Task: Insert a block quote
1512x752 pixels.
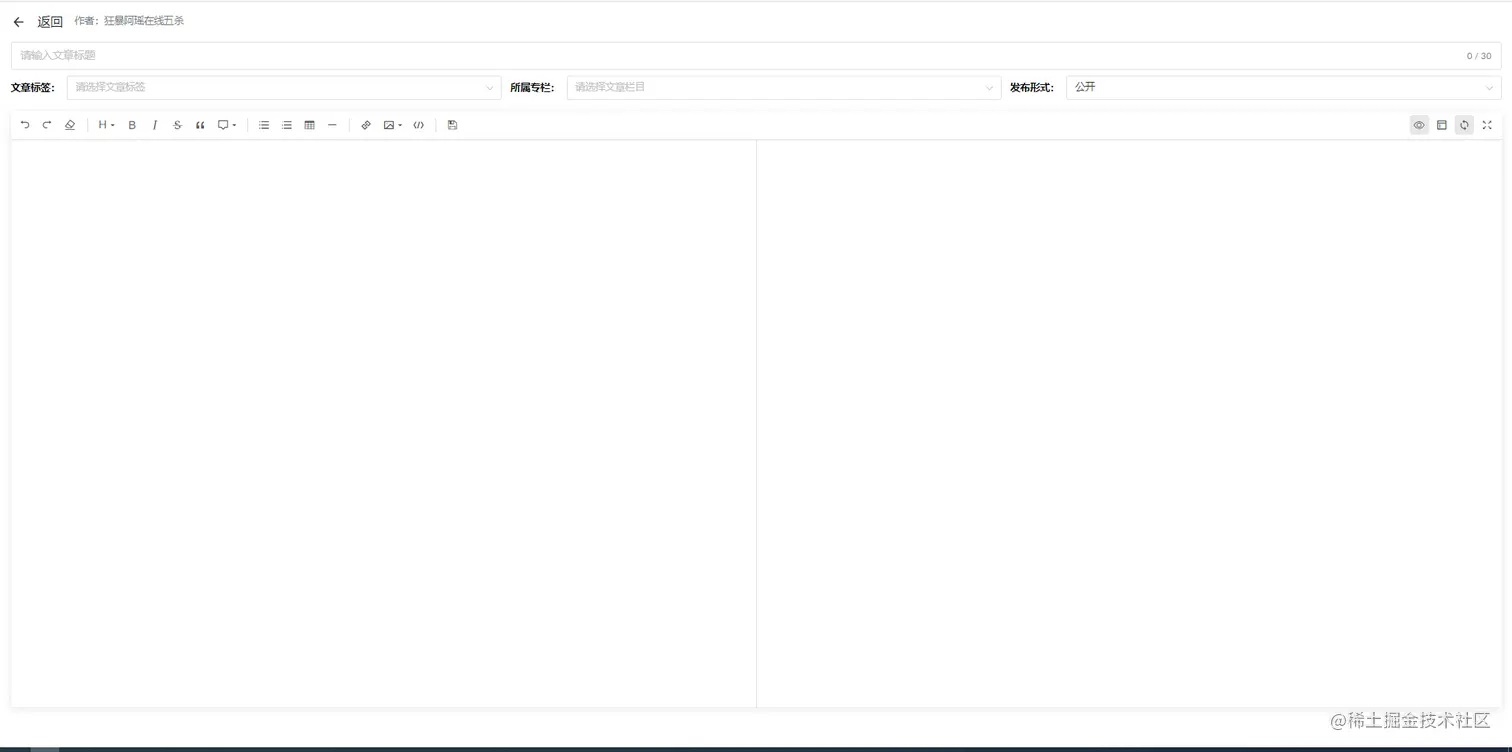Action: (200, 125)
